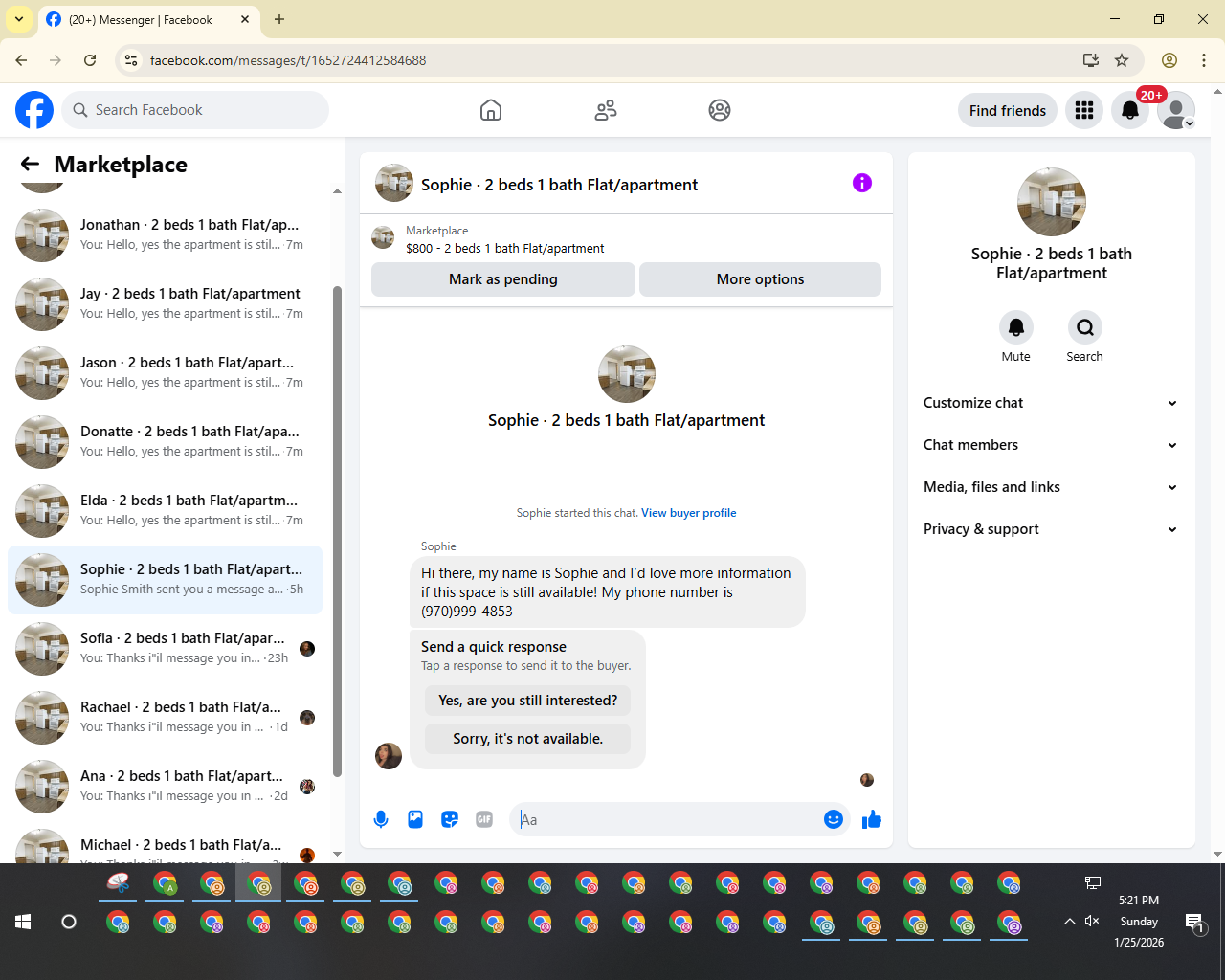Open the More options button
1225x980 pixels.
(x=760, y=279)
